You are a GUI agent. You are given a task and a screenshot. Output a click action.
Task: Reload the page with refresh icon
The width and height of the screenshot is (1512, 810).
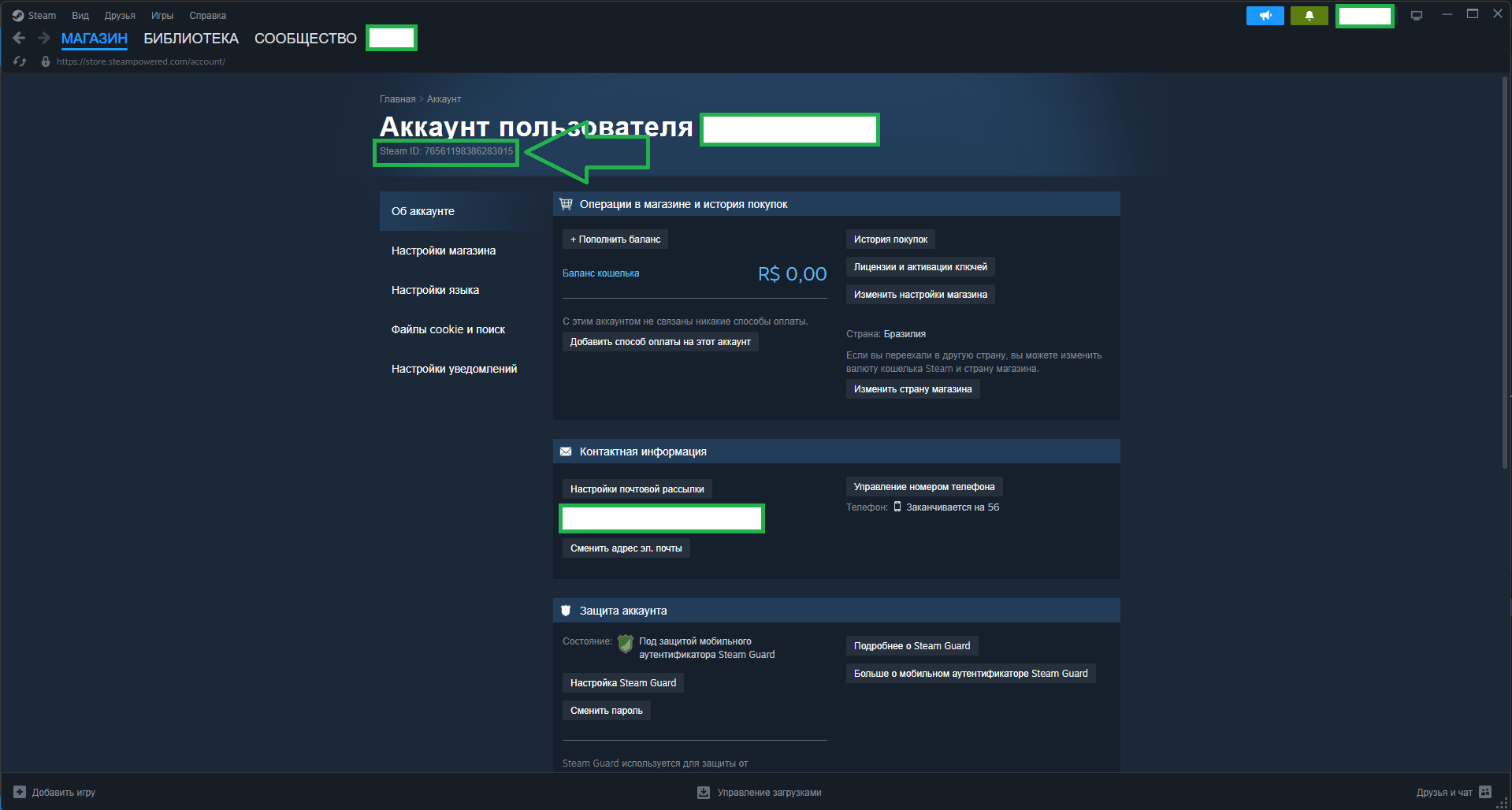[20, 61]
